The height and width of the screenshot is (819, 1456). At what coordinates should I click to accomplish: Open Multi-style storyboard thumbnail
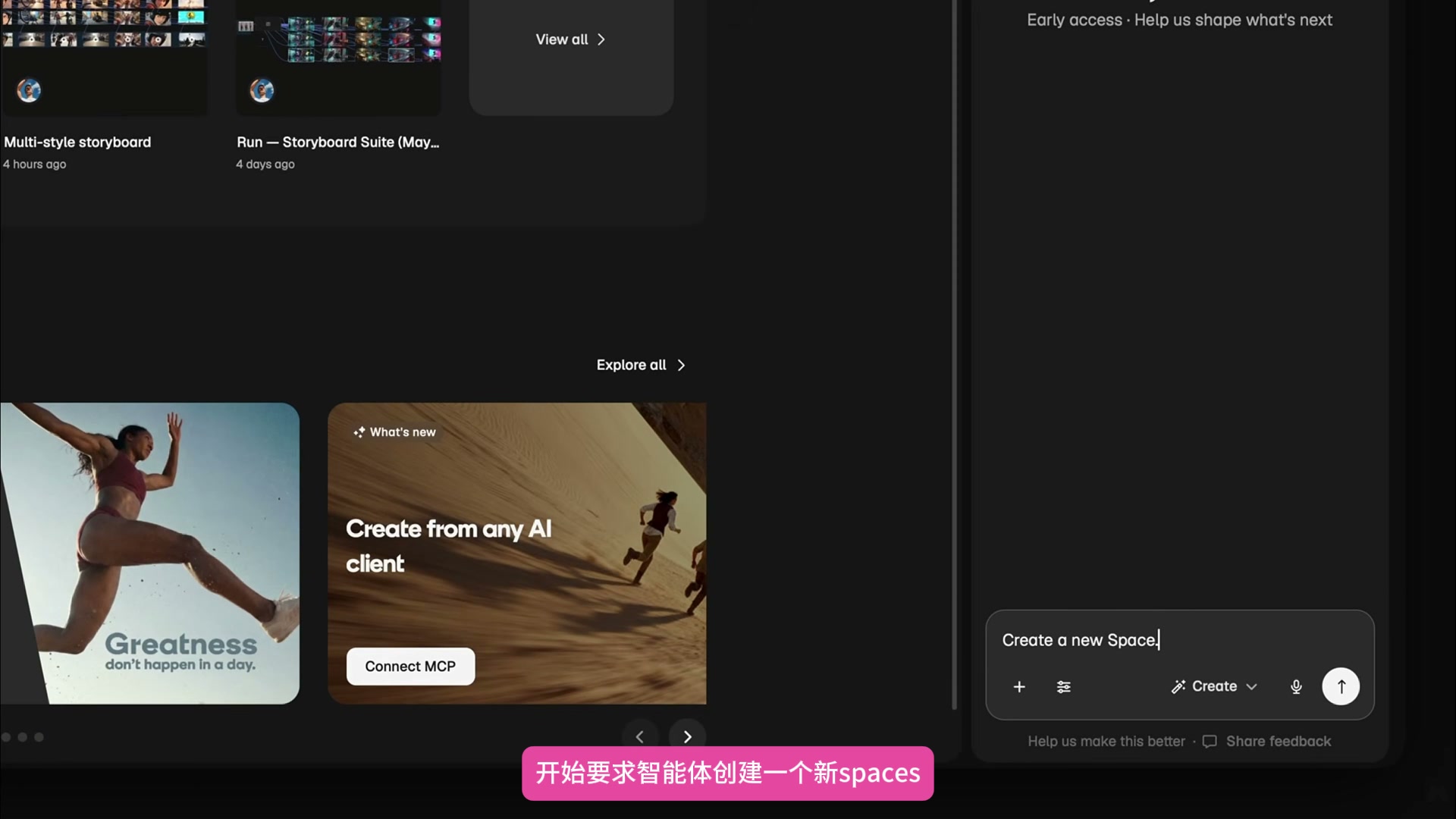pos(104,58)
